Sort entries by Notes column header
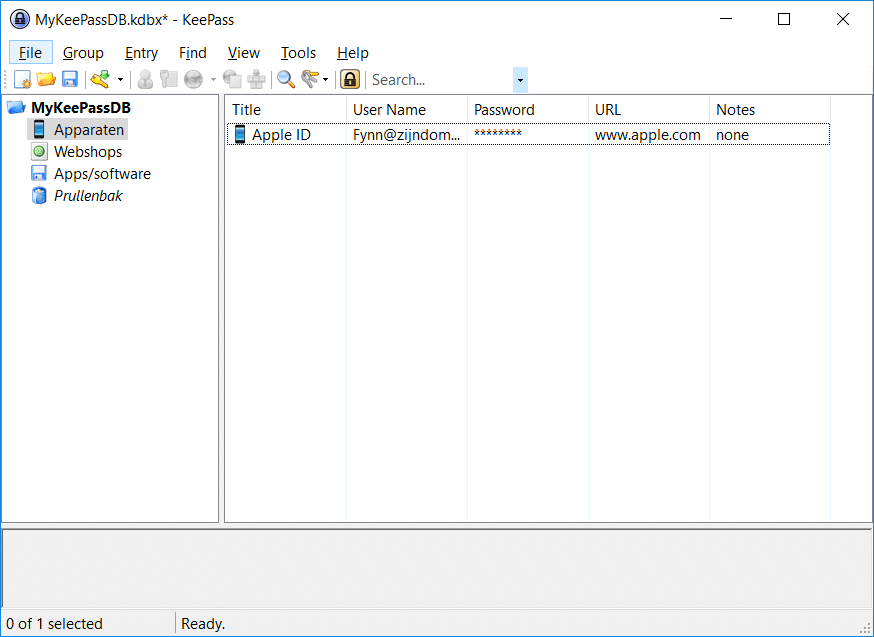 tap(769, 110)
